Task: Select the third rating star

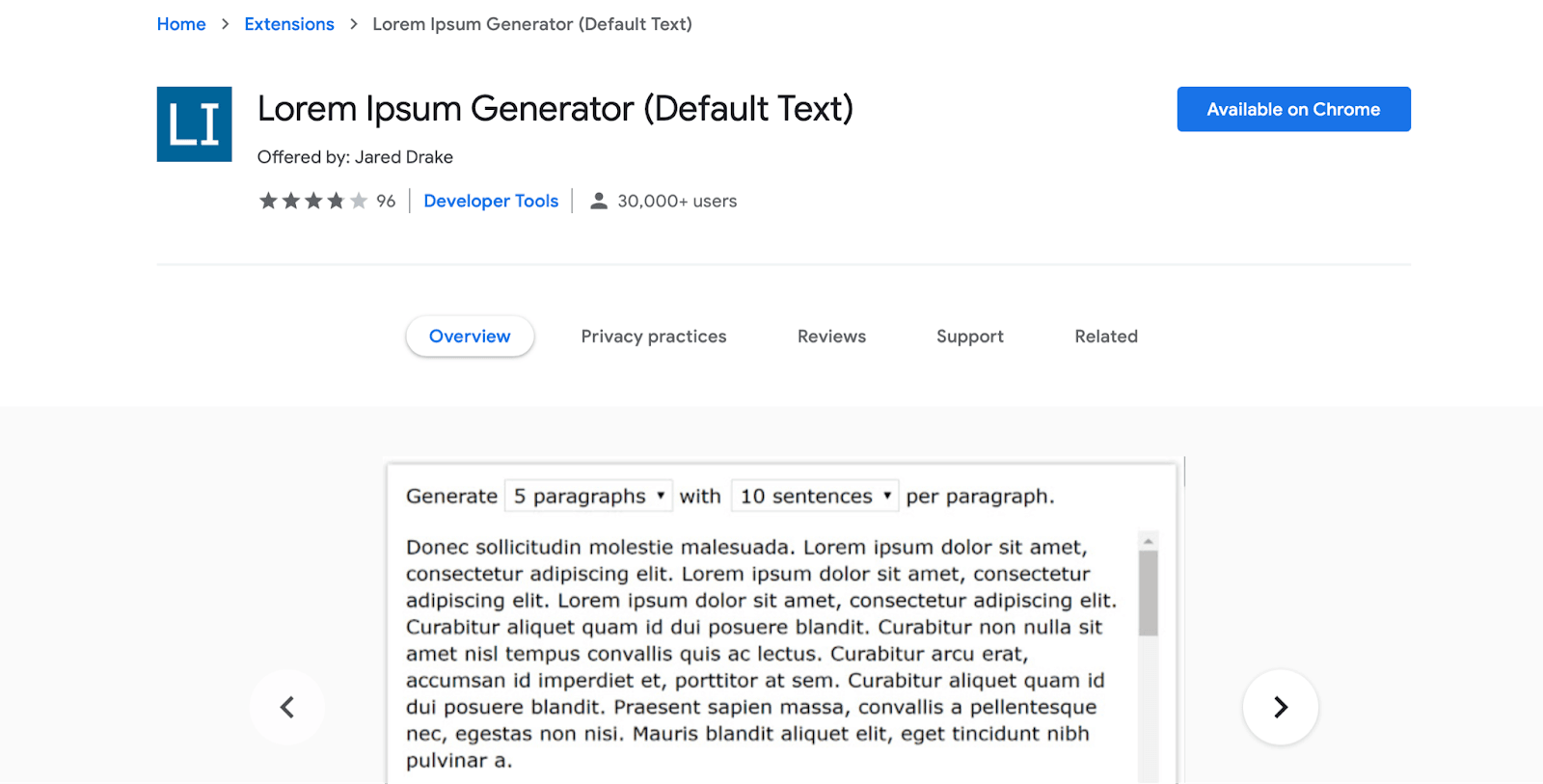Action: 312,201
